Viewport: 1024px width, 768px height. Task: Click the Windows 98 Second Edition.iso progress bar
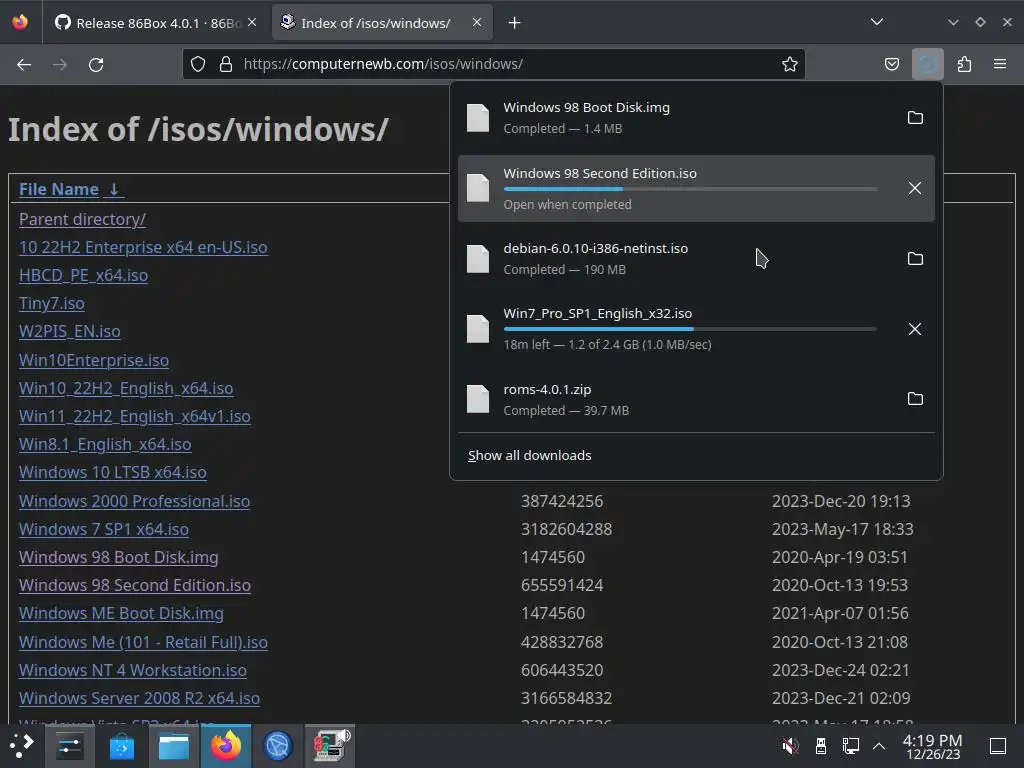[x=690, y=189]
